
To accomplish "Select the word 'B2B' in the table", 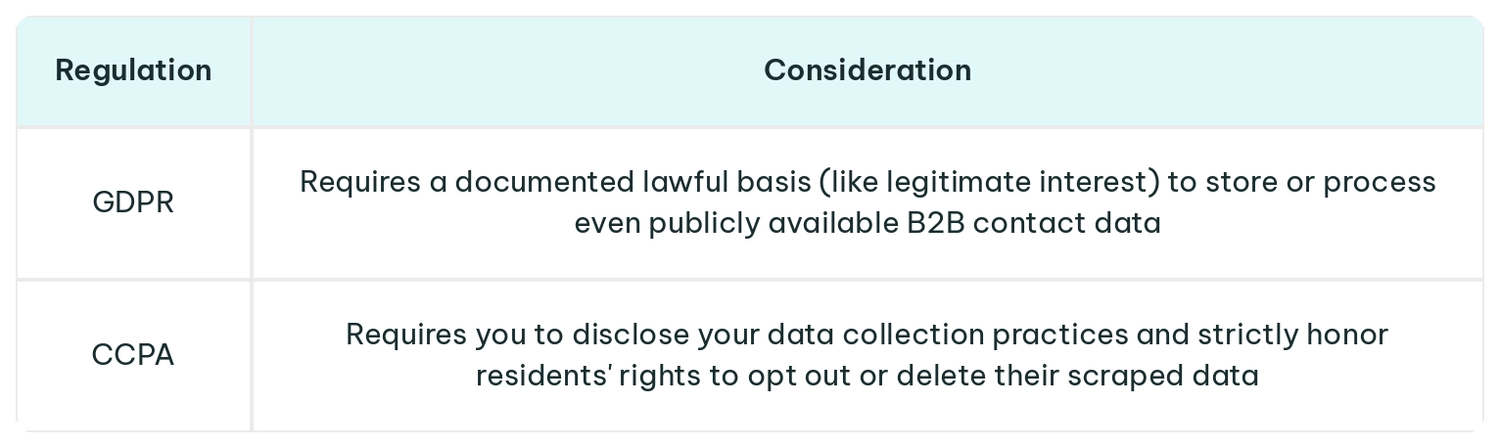I will [x=935, y=223].
